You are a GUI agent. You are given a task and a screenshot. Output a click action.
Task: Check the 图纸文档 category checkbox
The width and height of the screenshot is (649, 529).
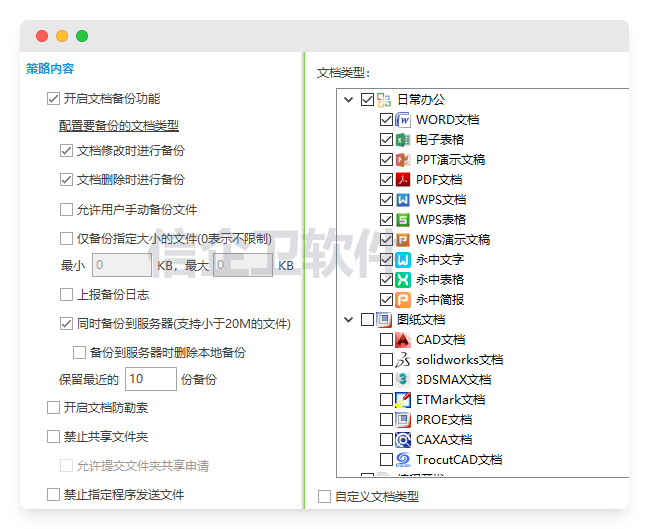pyautogui.click(x=367, y=320)
